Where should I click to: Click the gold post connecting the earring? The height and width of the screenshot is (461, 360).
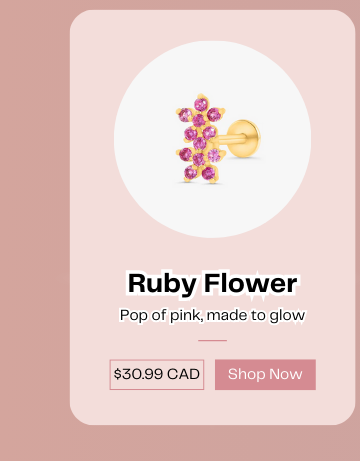232,139
